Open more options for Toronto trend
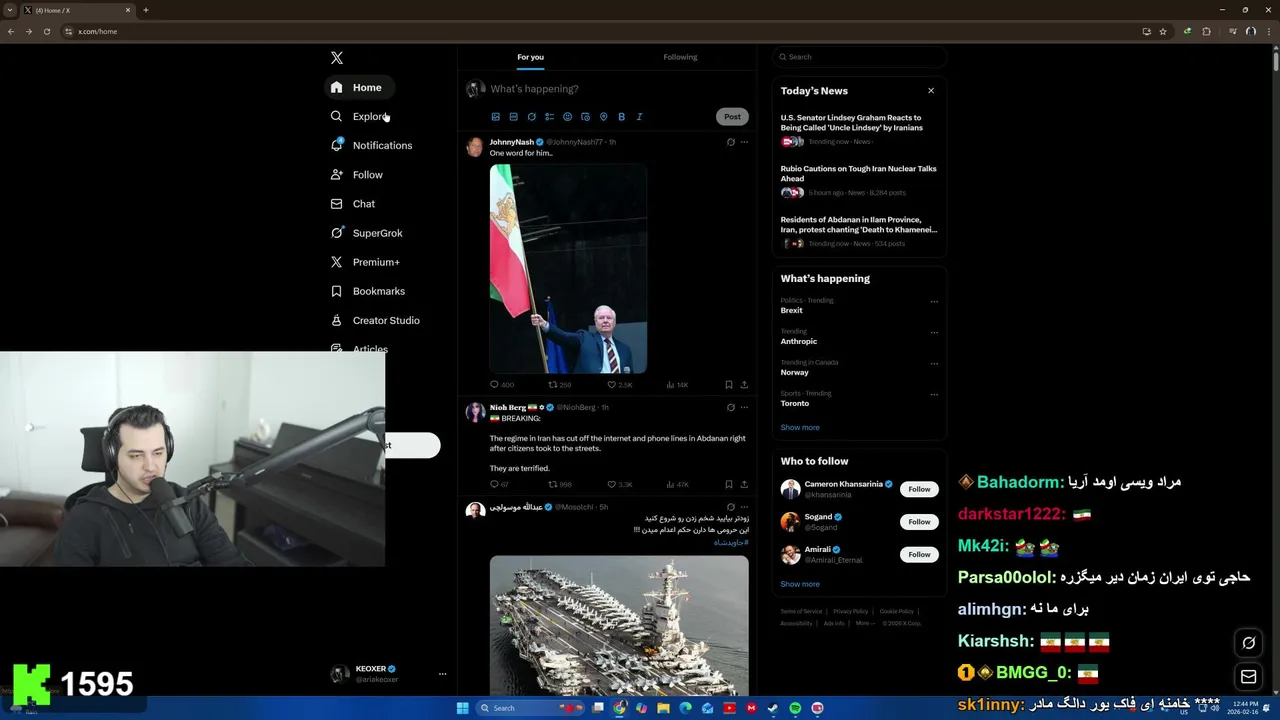The height and width of the screenshot is (720, 1280). 934,394
